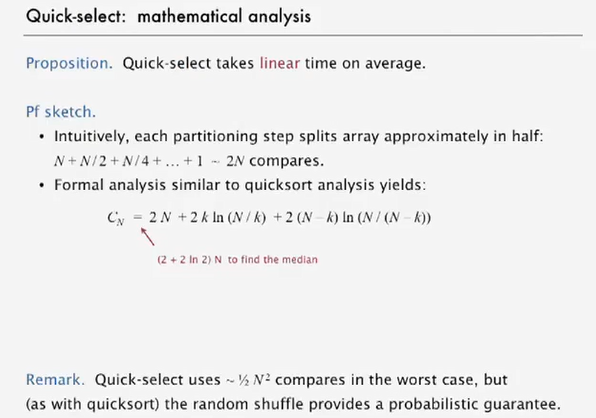Click the 'C_N' symbol in the formula

tap(116, 218)
